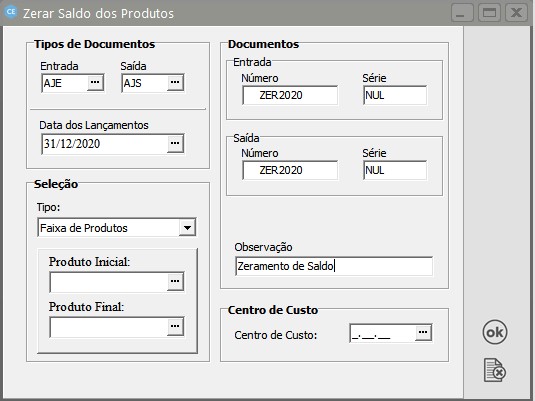The width and height of the screenshot is (535, 401).
Task: Focus the Entrada Número field ZER2020
Action: pos(290,95)
